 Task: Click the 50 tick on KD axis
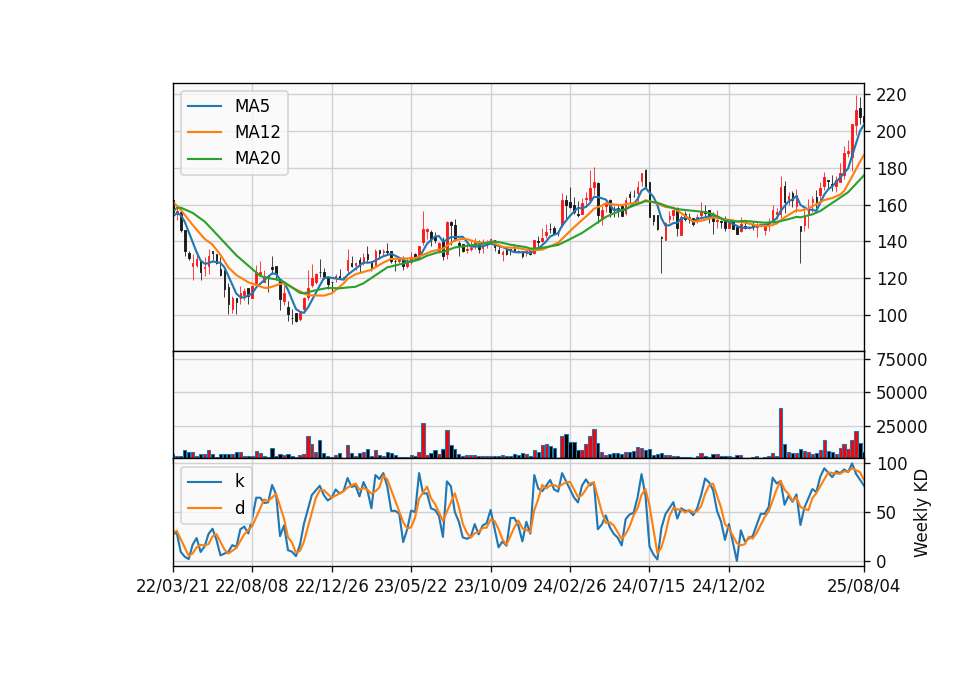click(886, 512)
